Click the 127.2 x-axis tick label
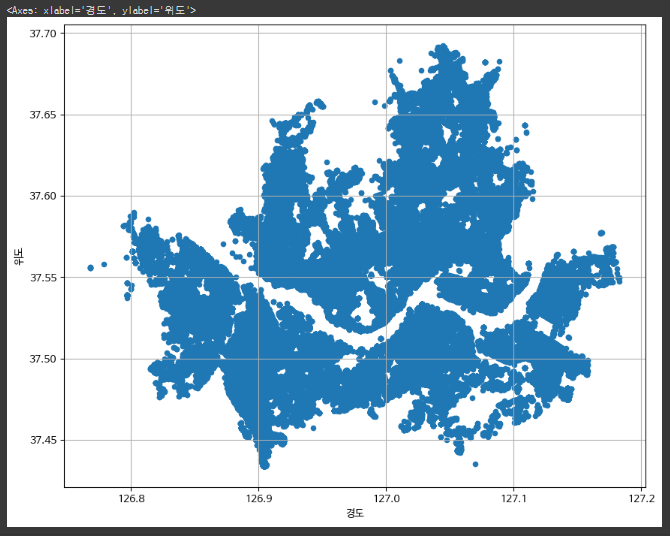 641,498
